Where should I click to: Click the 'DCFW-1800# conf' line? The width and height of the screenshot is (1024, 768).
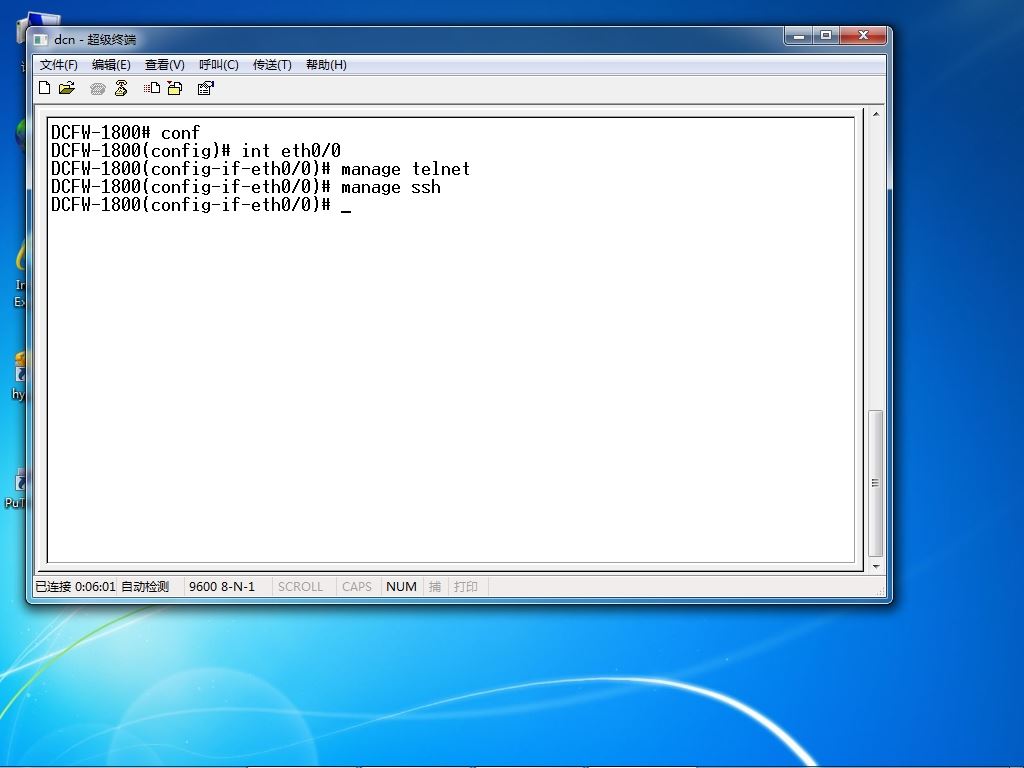pyautogui.click(x=125, y=133)
